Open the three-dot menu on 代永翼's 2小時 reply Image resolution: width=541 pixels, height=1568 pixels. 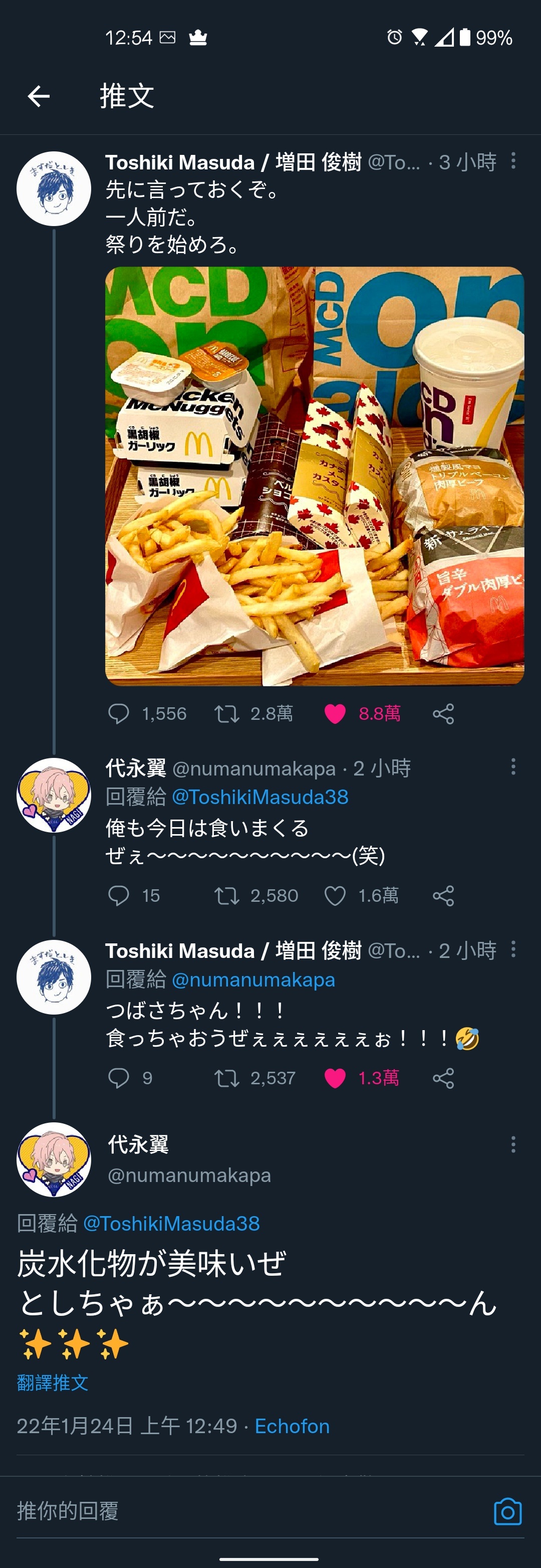(513, 767)
